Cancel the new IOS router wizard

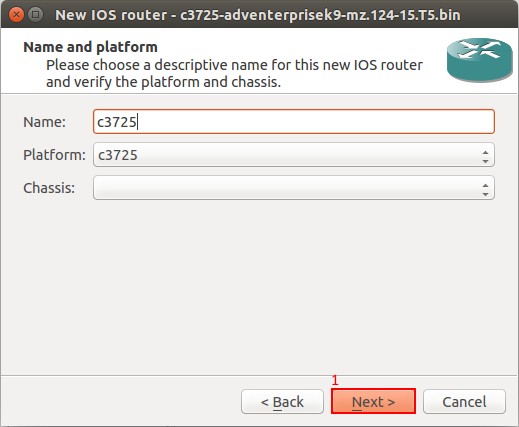pos(464,401)
